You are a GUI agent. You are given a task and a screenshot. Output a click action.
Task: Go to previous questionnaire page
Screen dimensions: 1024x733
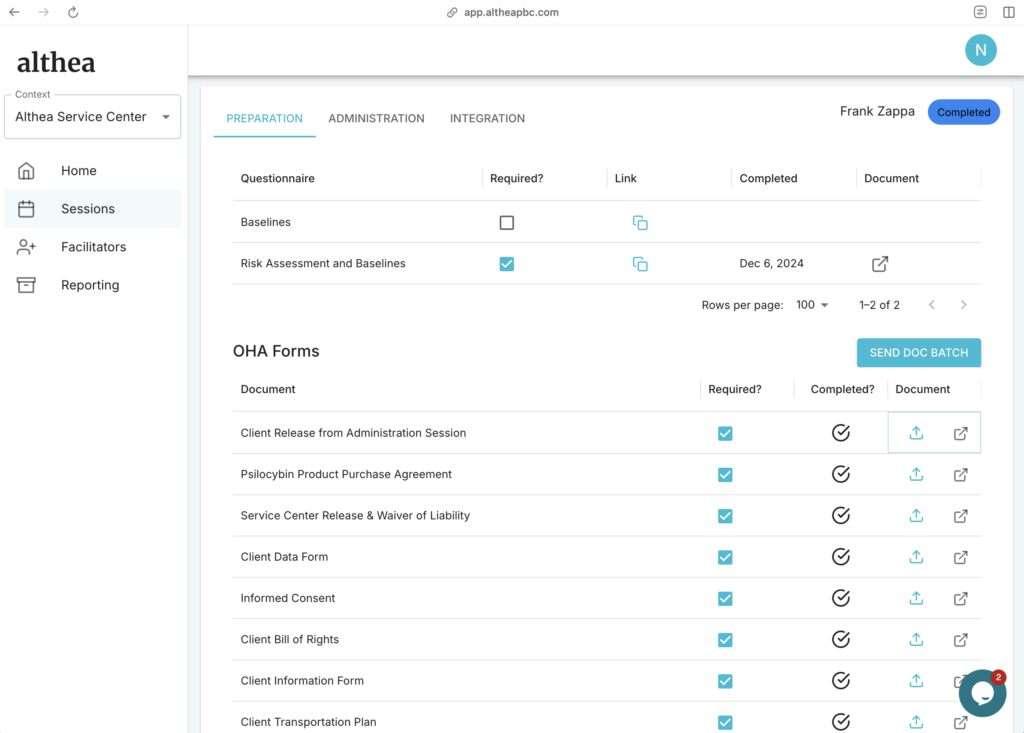[x=932, y=305]
